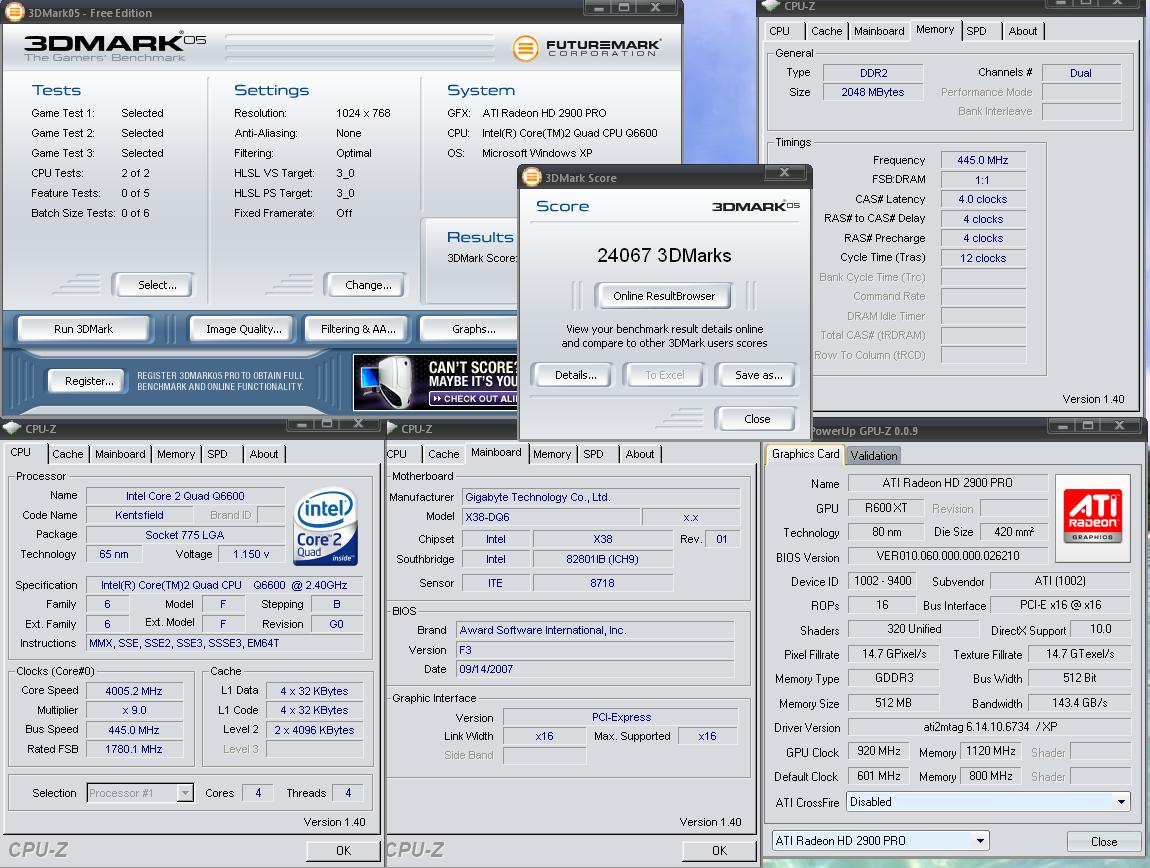Click the Bandwidth 143.4 GB/s field
The image size is (1150, 868).
pos(1079,703)
